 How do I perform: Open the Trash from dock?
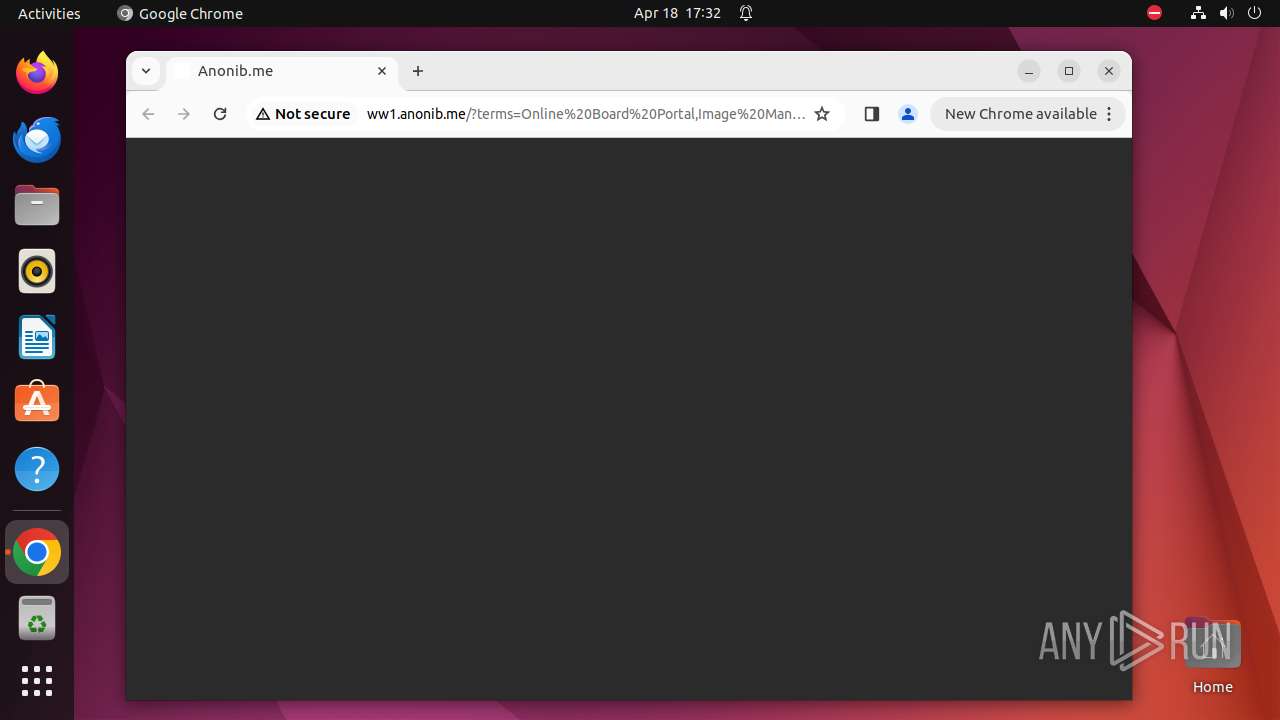click(37, 618)
